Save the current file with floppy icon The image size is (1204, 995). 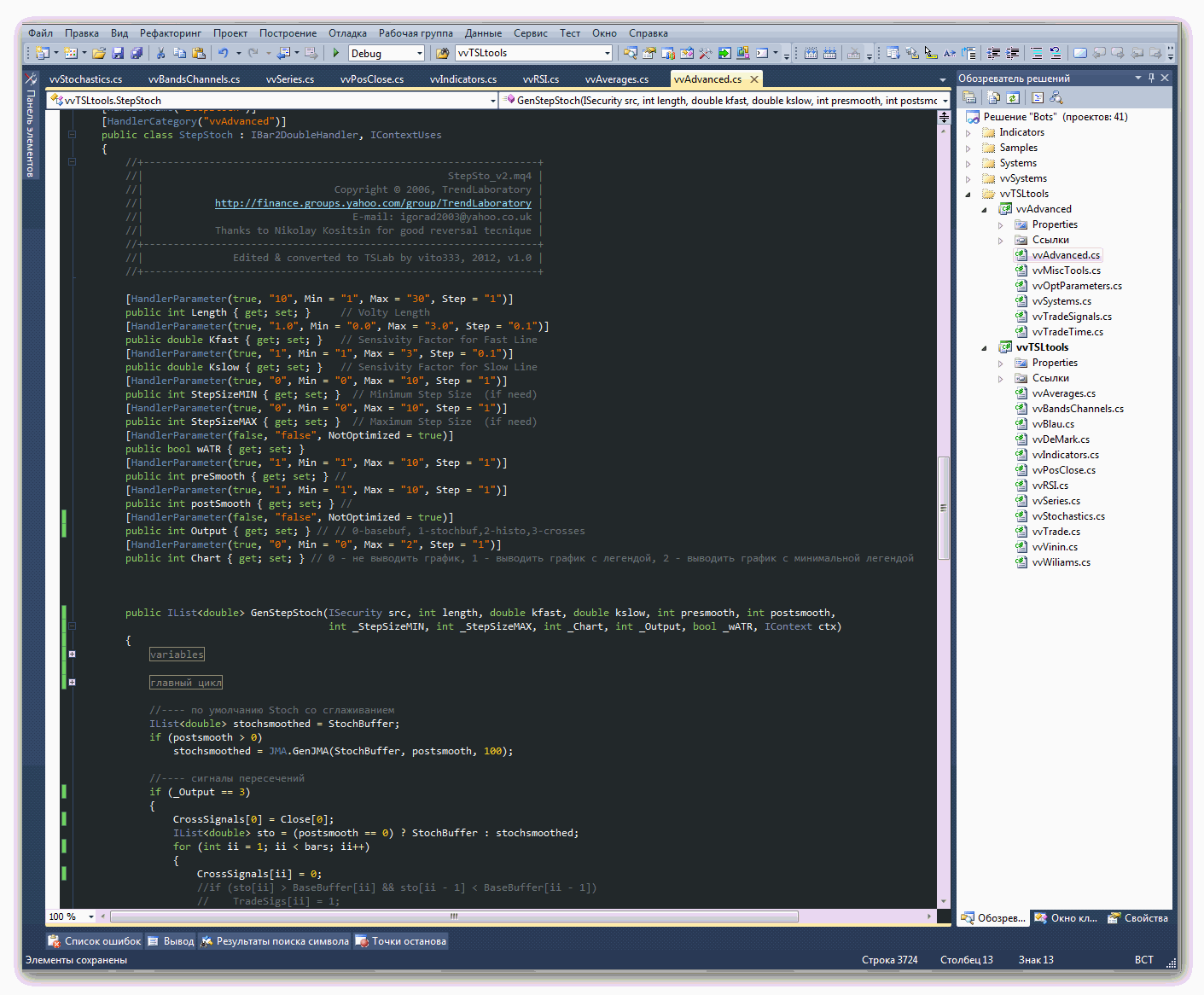click(x=118, y=53)
